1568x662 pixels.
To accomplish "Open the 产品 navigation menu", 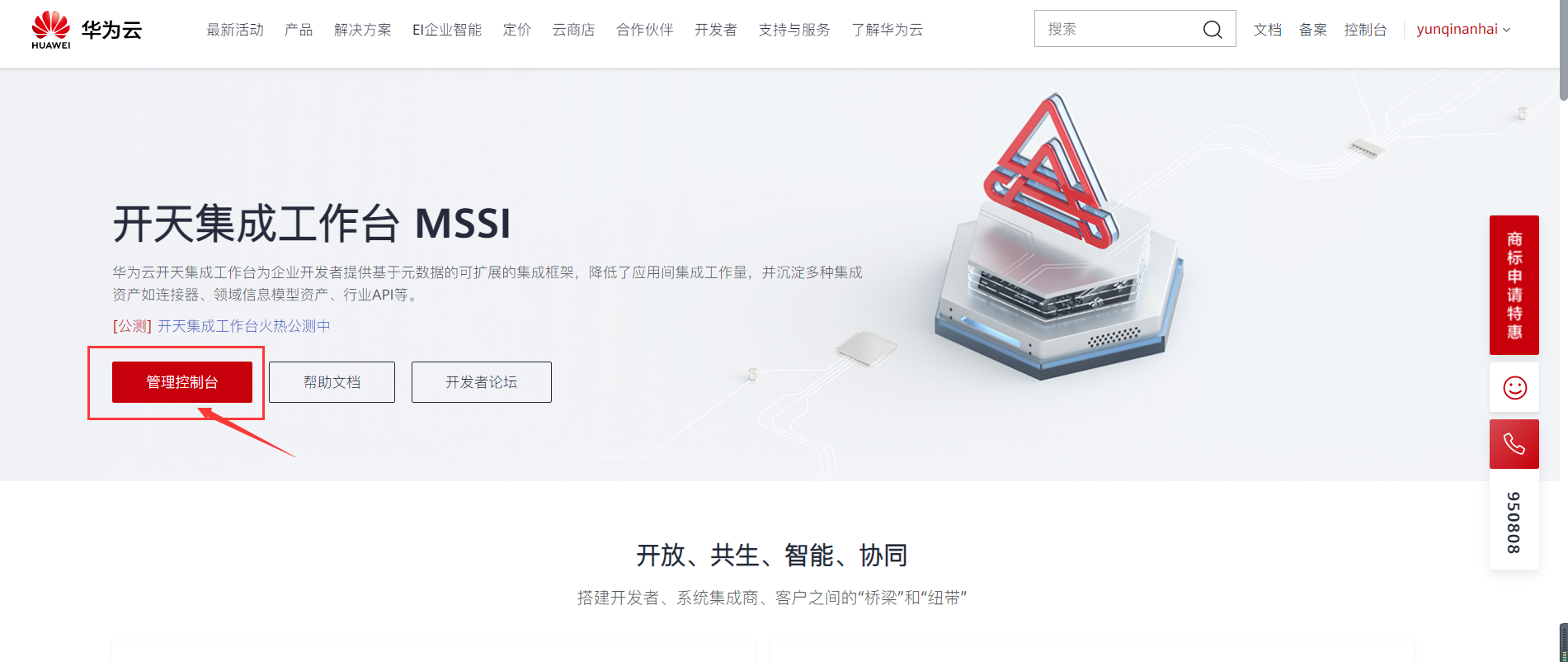I will pyautogui.click(x=299, y=30).
